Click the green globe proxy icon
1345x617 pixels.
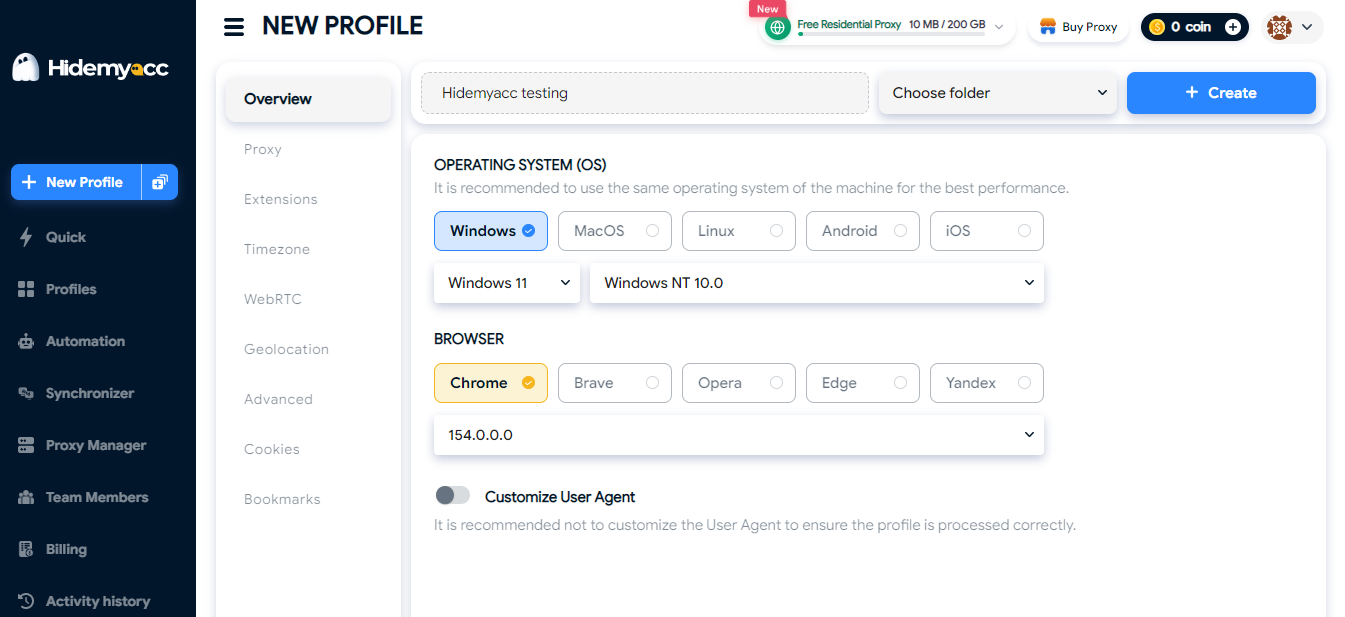(x=778, y=28)
